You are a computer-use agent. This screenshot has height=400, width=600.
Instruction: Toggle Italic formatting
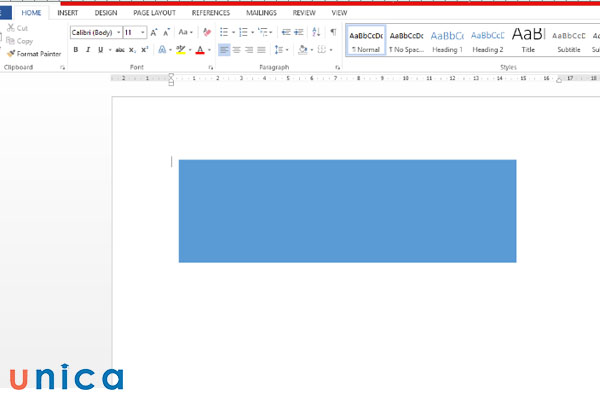87,49
